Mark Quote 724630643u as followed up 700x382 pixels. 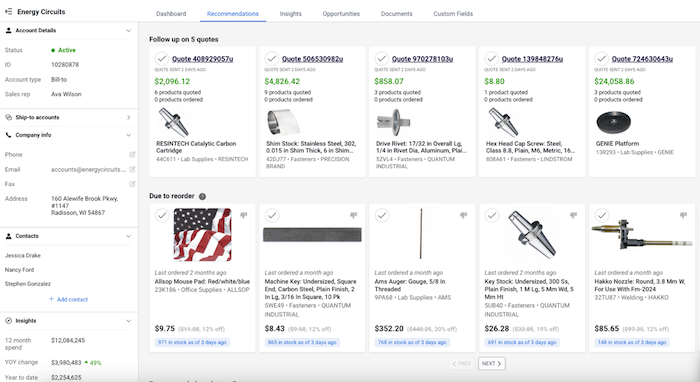click(x=601, y=58)
